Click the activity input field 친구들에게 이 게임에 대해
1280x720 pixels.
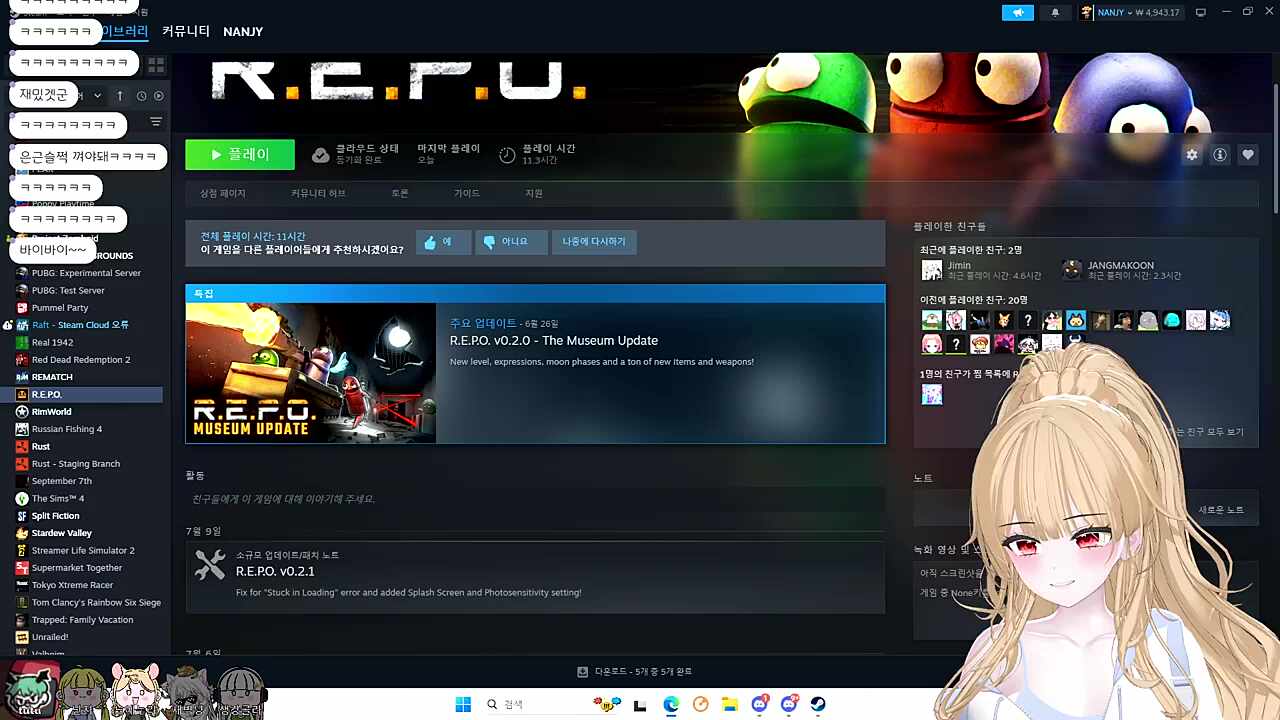[x=535, y=499]
